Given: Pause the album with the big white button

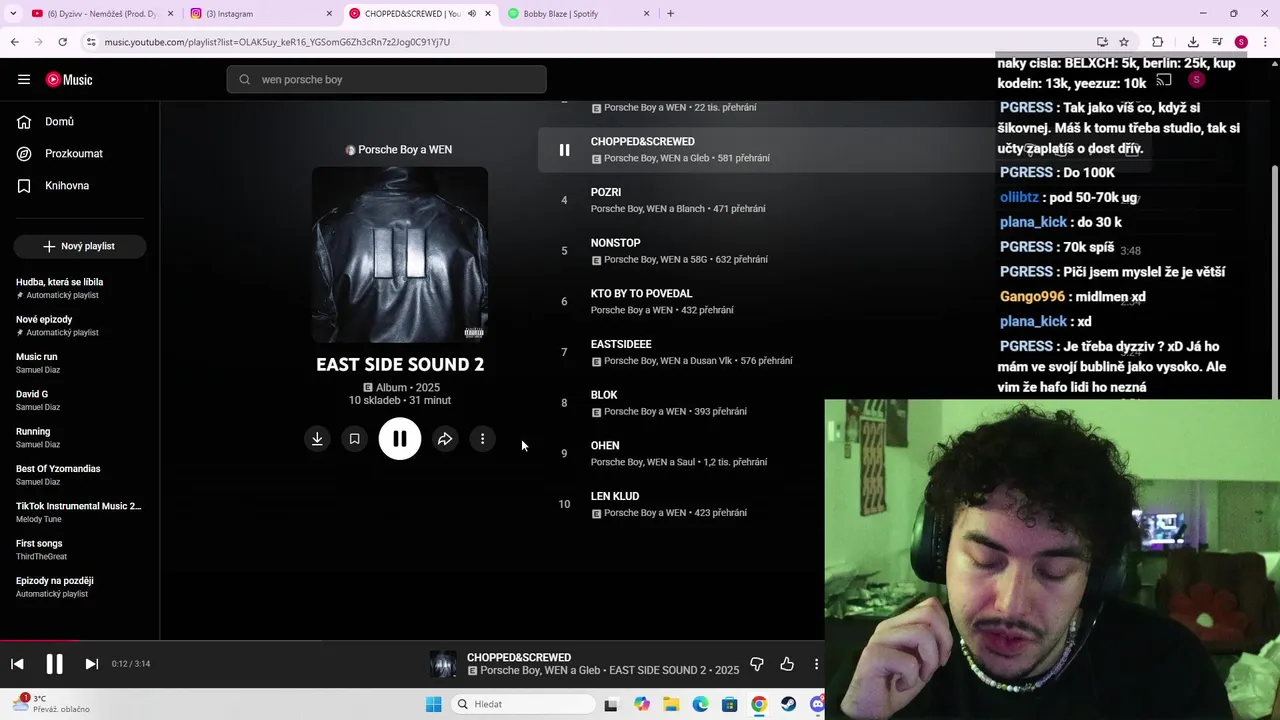Looking at the screenshot, I should (400, 439).
